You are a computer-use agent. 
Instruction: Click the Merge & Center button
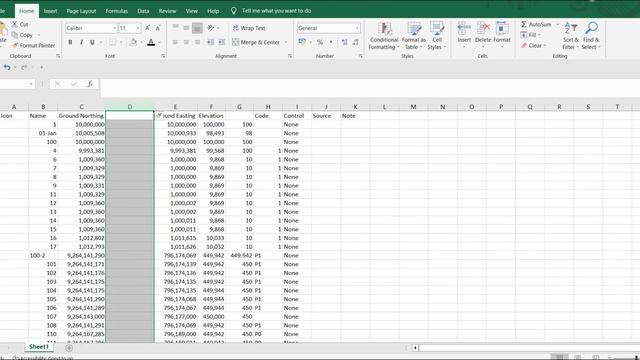pos(256,42)
